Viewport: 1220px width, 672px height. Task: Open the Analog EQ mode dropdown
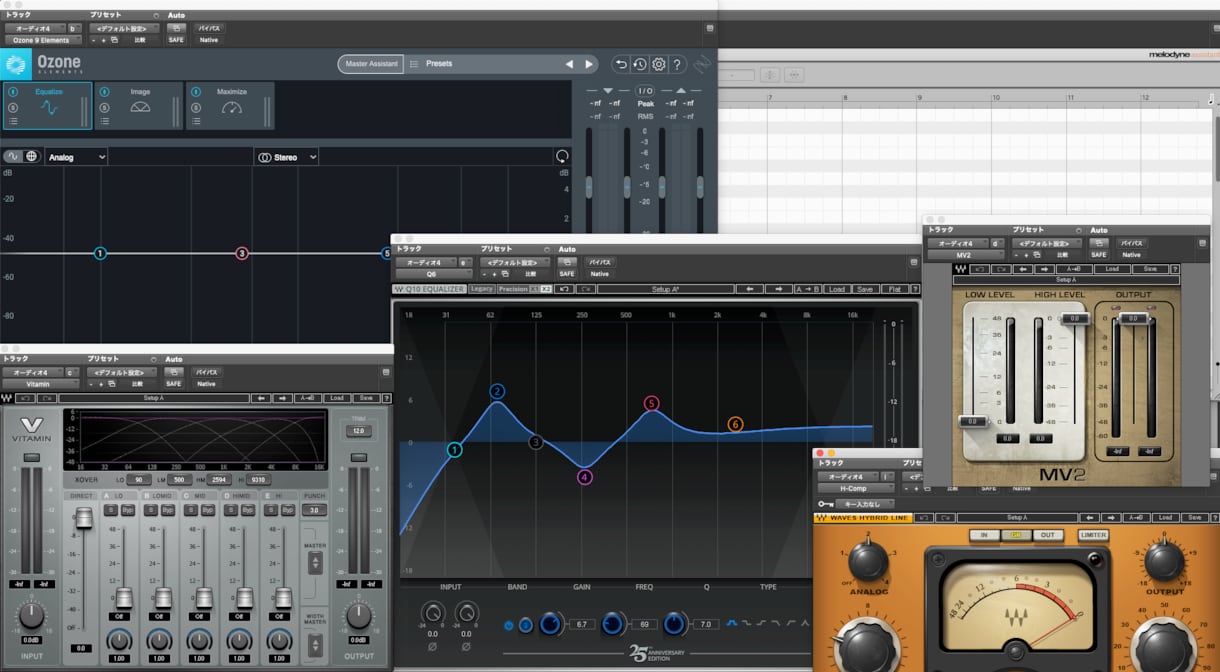coord(75,157)
